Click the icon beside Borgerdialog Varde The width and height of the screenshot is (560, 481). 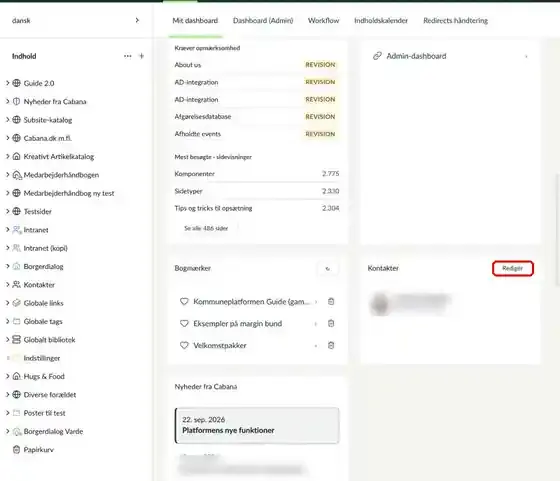(x=17, y=431)
